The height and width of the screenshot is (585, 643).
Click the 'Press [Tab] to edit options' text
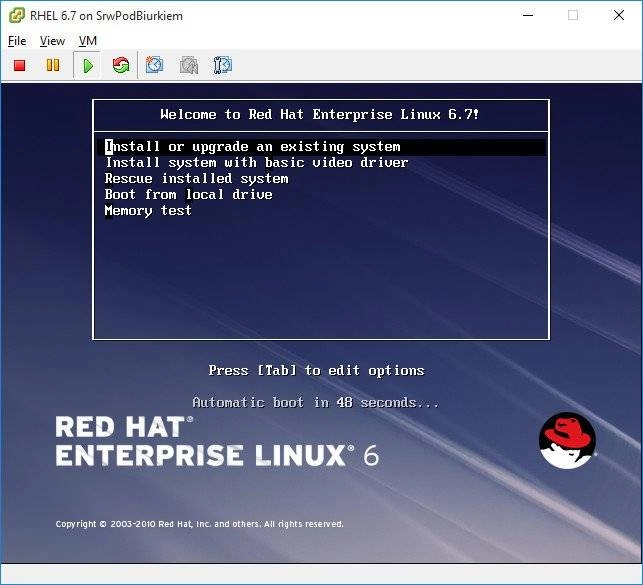click(x=316, y=371)
